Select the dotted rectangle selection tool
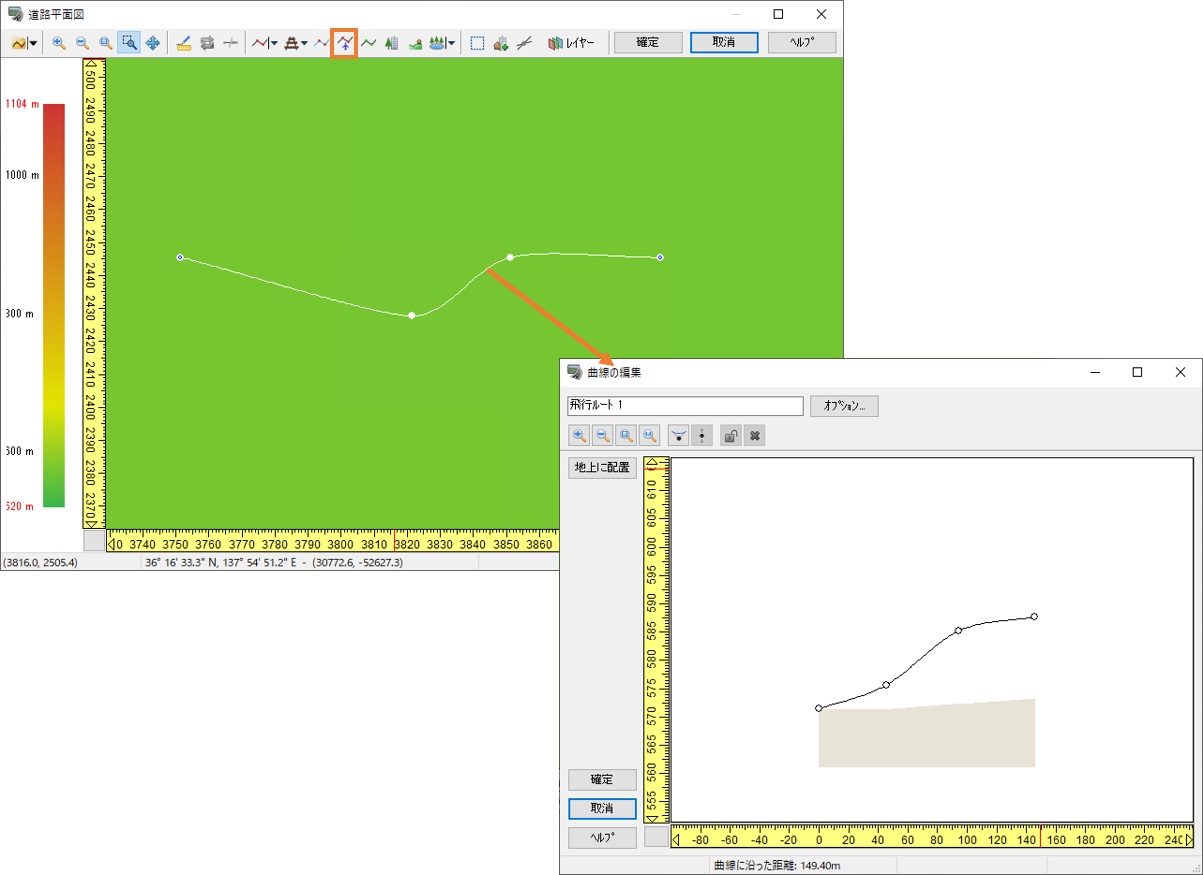 [477, 43]
